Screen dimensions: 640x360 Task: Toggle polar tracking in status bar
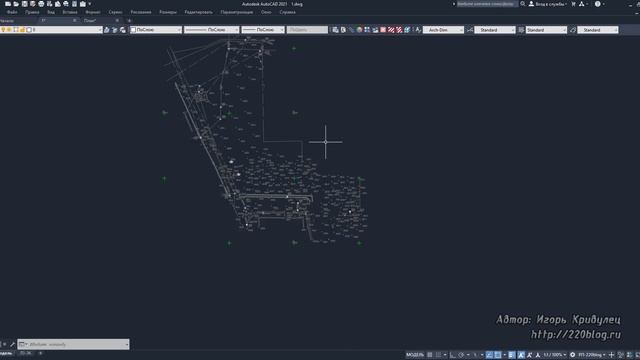click(x=461, y=355)
